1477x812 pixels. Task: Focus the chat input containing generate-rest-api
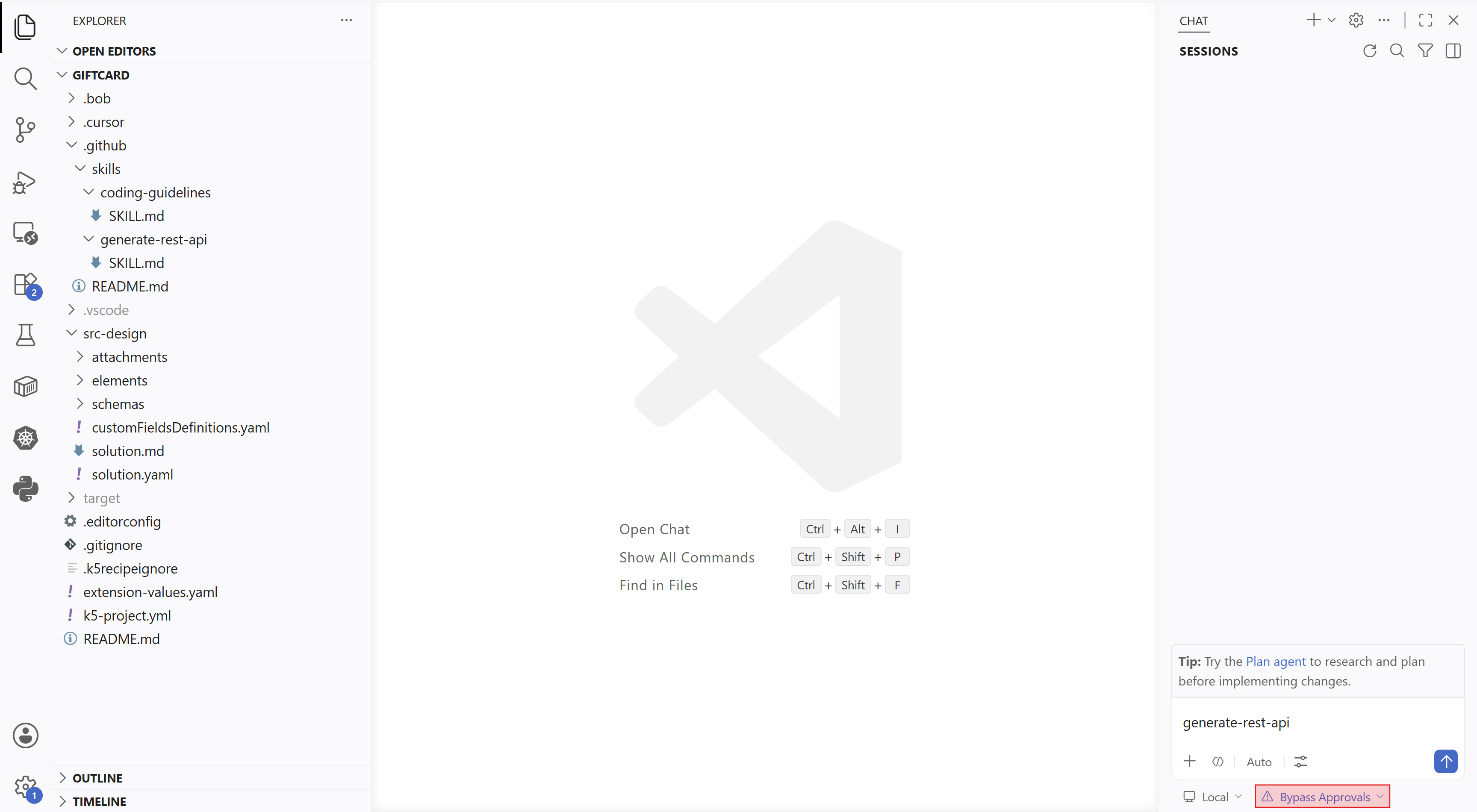[1318, 723]
